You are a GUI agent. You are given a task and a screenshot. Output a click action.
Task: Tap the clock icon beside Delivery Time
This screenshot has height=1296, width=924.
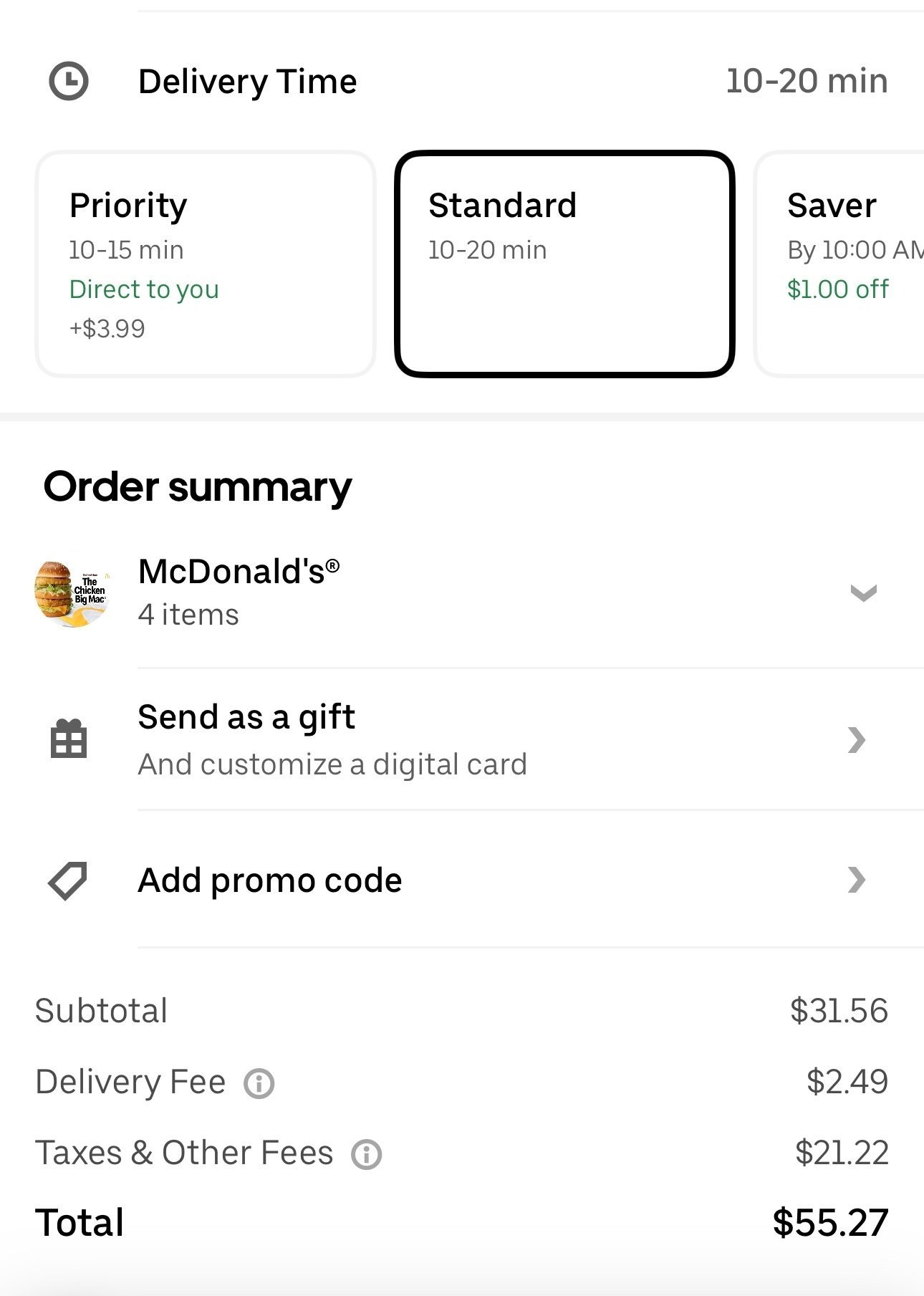tap(68, 81)
